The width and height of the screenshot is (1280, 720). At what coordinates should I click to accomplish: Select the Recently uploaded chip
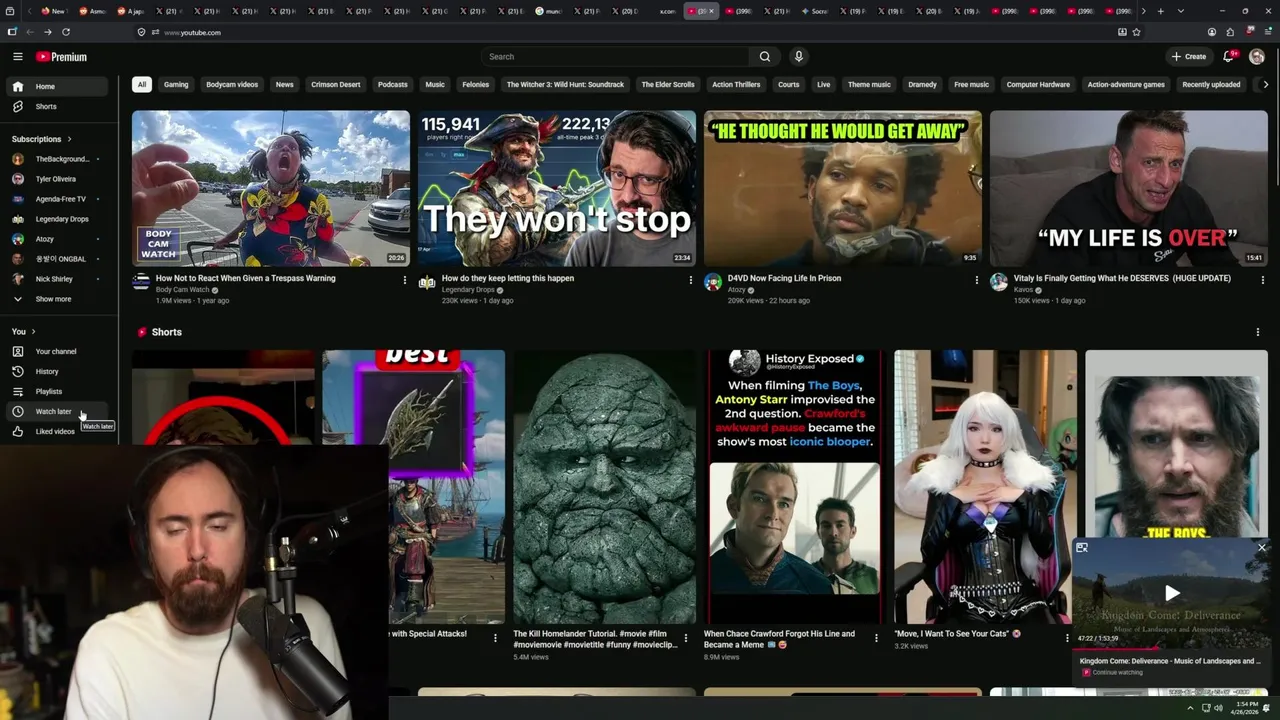1211,85
